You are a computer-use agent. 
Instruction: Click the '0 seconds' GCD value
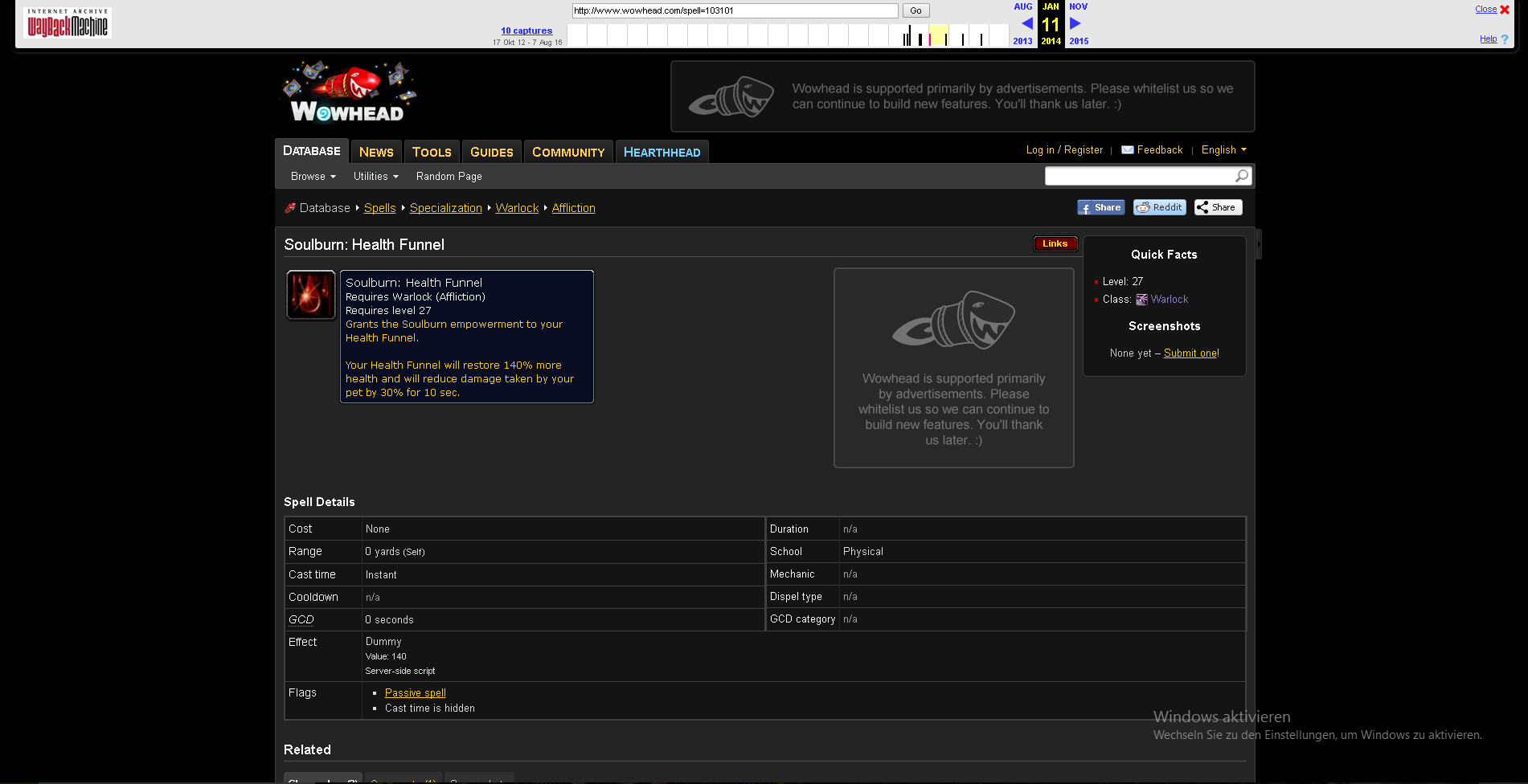[389, 620]
